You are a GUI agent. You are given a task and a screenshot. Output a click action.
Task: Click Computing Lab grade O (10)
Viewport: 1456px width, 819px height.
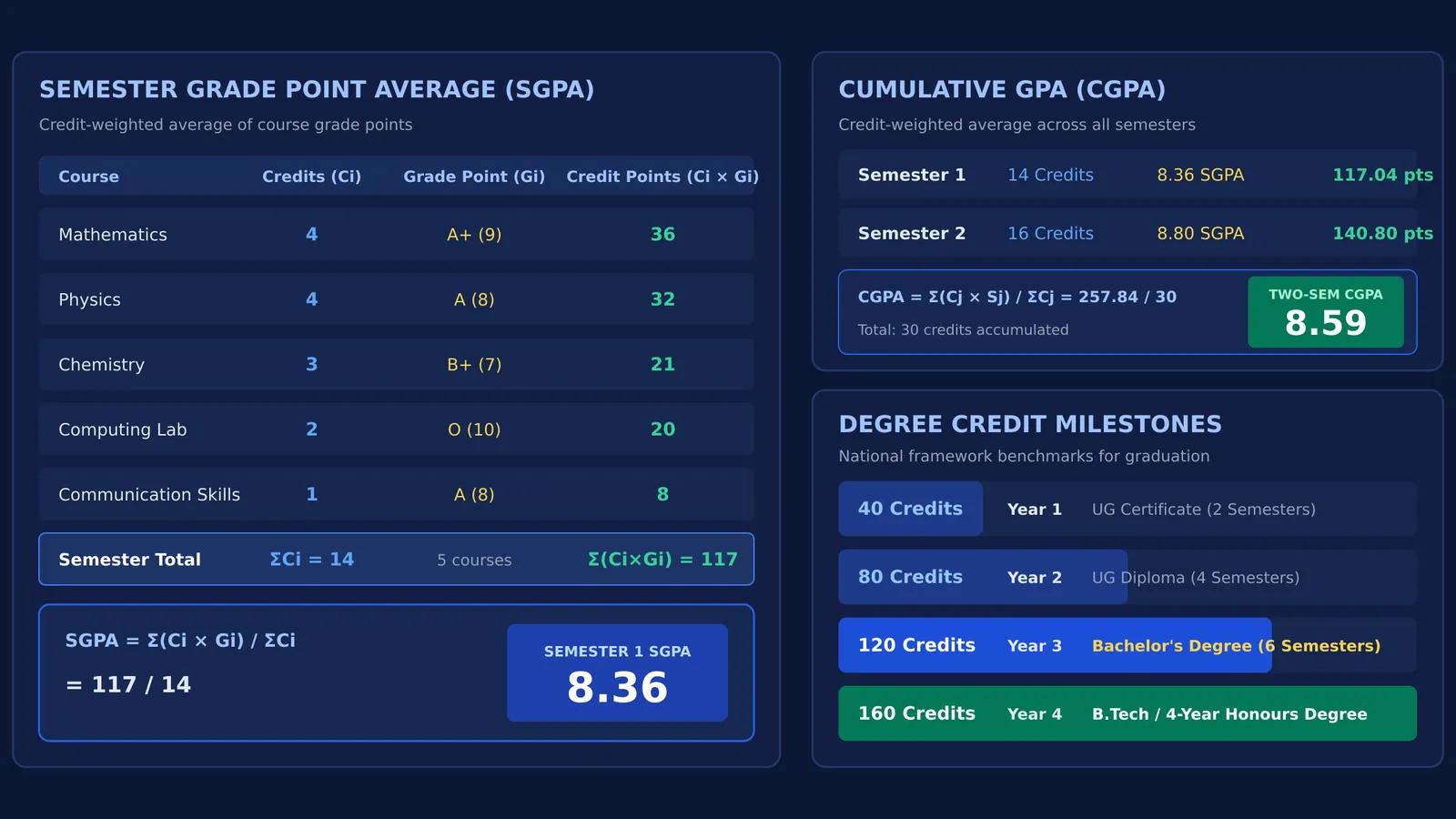(x=474, y=430)
